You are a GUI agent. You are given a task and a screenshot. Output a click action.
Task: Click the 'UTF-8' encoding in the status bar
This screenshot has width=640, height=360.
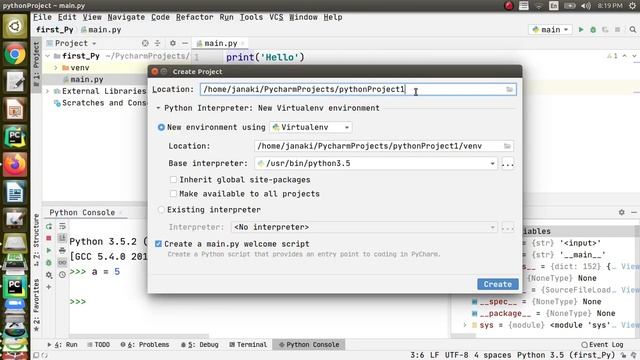tap(456, 355)
